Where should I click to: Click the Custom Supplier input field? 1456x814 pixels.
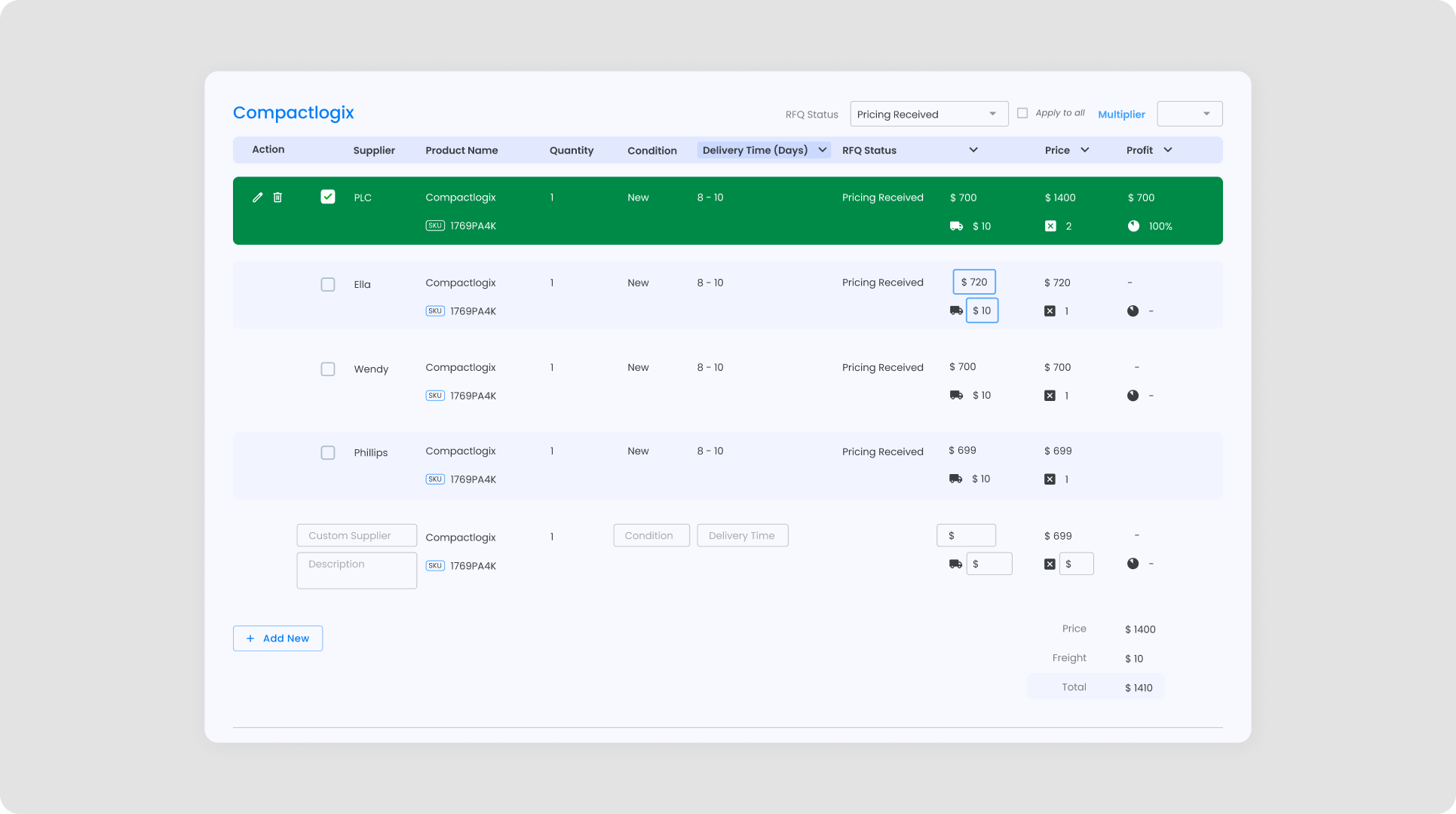click(x=357, y=535)
